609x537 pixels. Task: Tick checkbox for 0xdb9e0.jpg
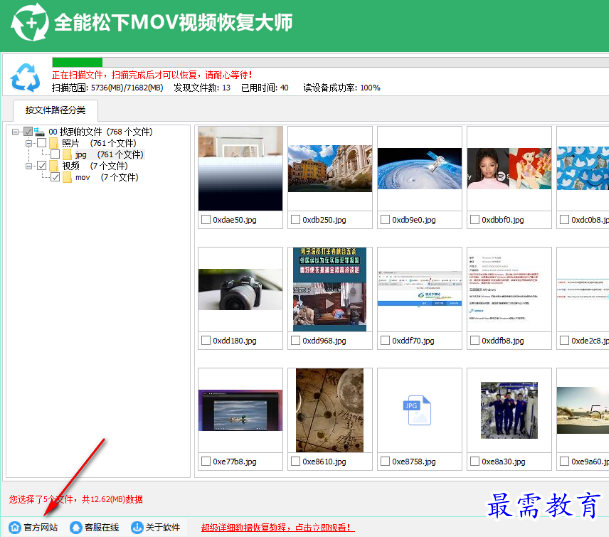385,220
